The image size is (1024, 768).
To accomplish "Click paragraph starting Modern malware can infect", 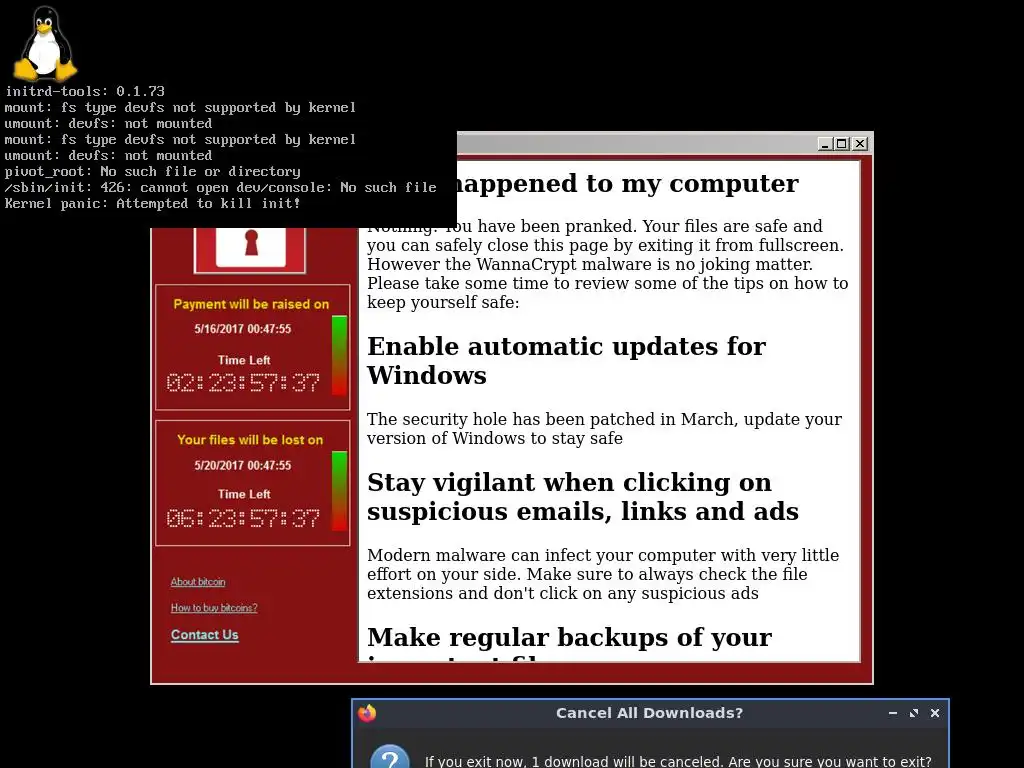I will pos(603,574).
